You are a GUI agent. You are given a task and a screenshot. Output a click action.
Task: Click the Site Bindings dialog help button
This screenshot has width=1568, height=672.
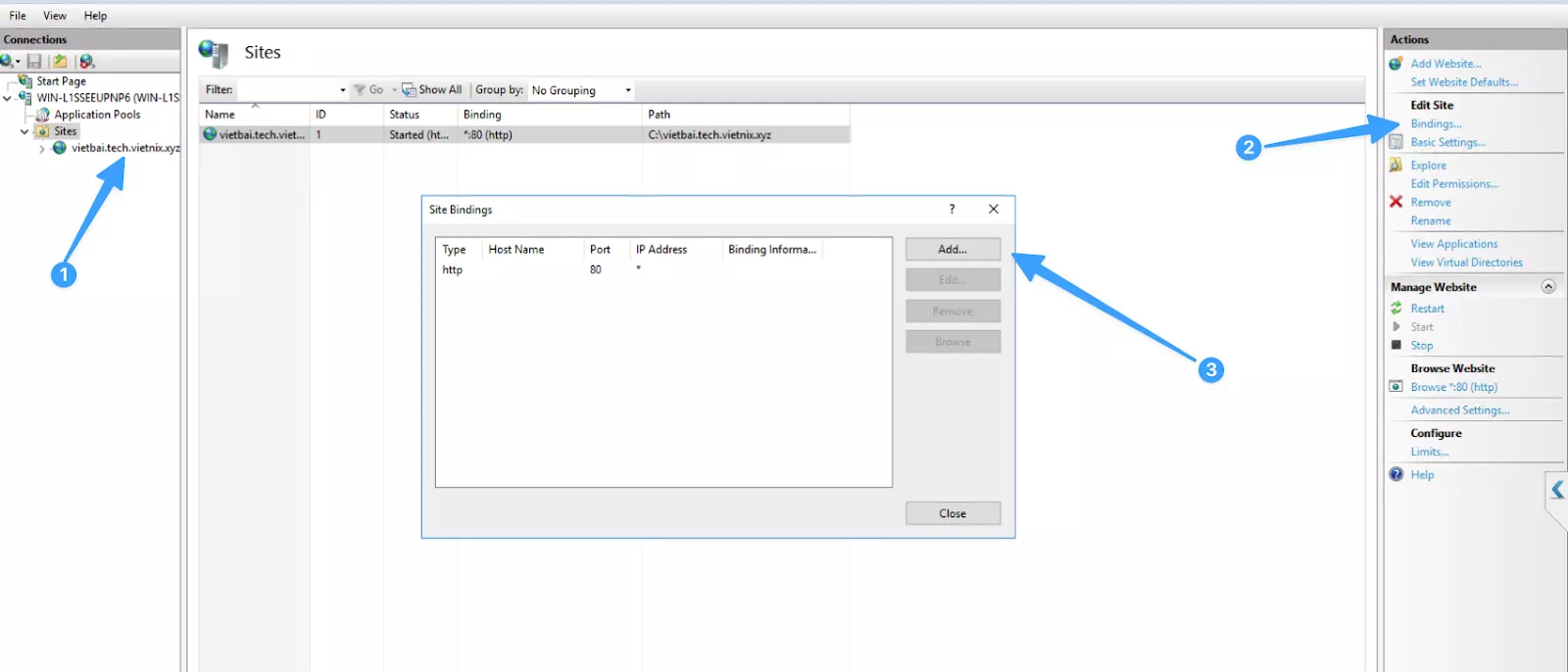(x=952, y=210)
